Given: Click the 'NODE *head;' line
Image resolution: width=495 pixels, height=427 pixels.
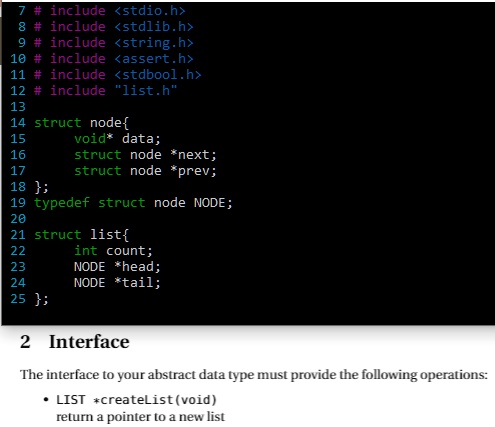Looking at the screenshot, I should [x=117, y=267].
